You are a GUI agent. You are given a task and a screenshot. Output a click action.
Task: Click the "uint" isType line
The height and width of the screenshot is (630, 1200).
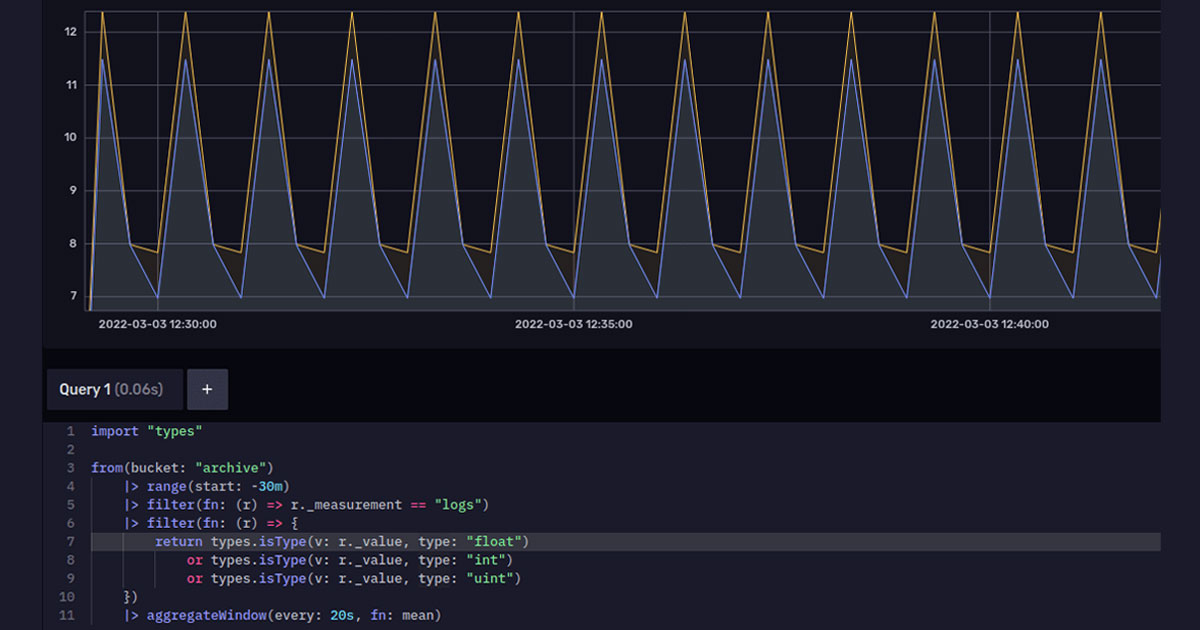tap(353, 578)
